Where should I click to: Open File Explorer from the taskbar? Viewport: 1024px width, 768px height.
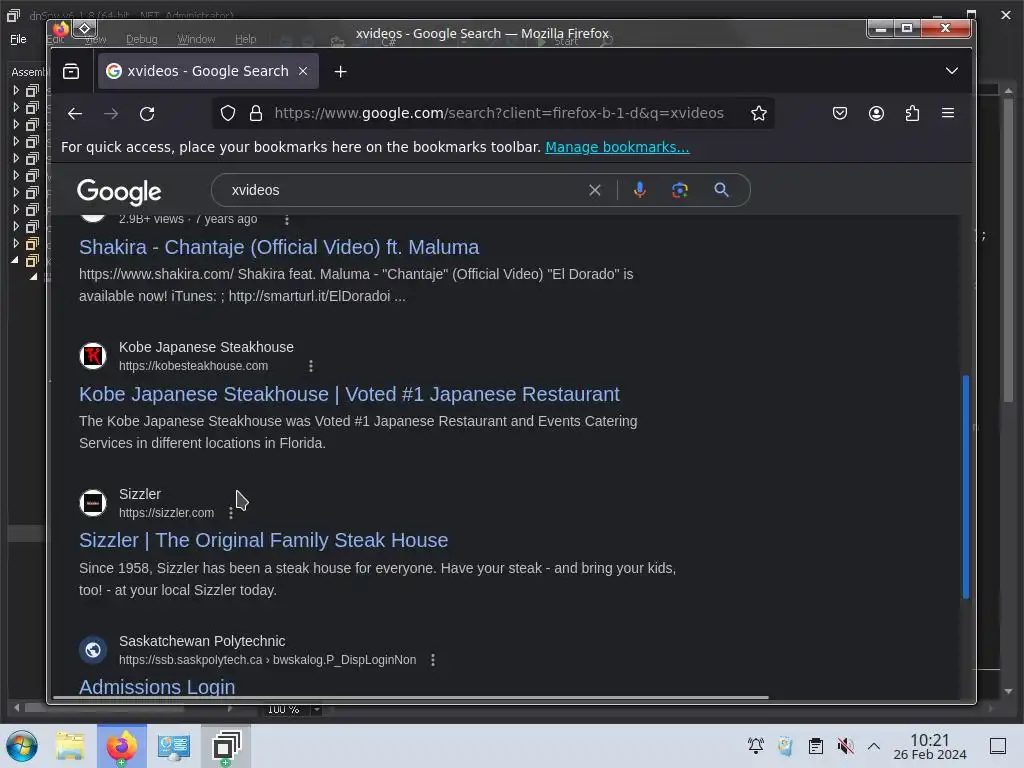click(x=70, y=746)
